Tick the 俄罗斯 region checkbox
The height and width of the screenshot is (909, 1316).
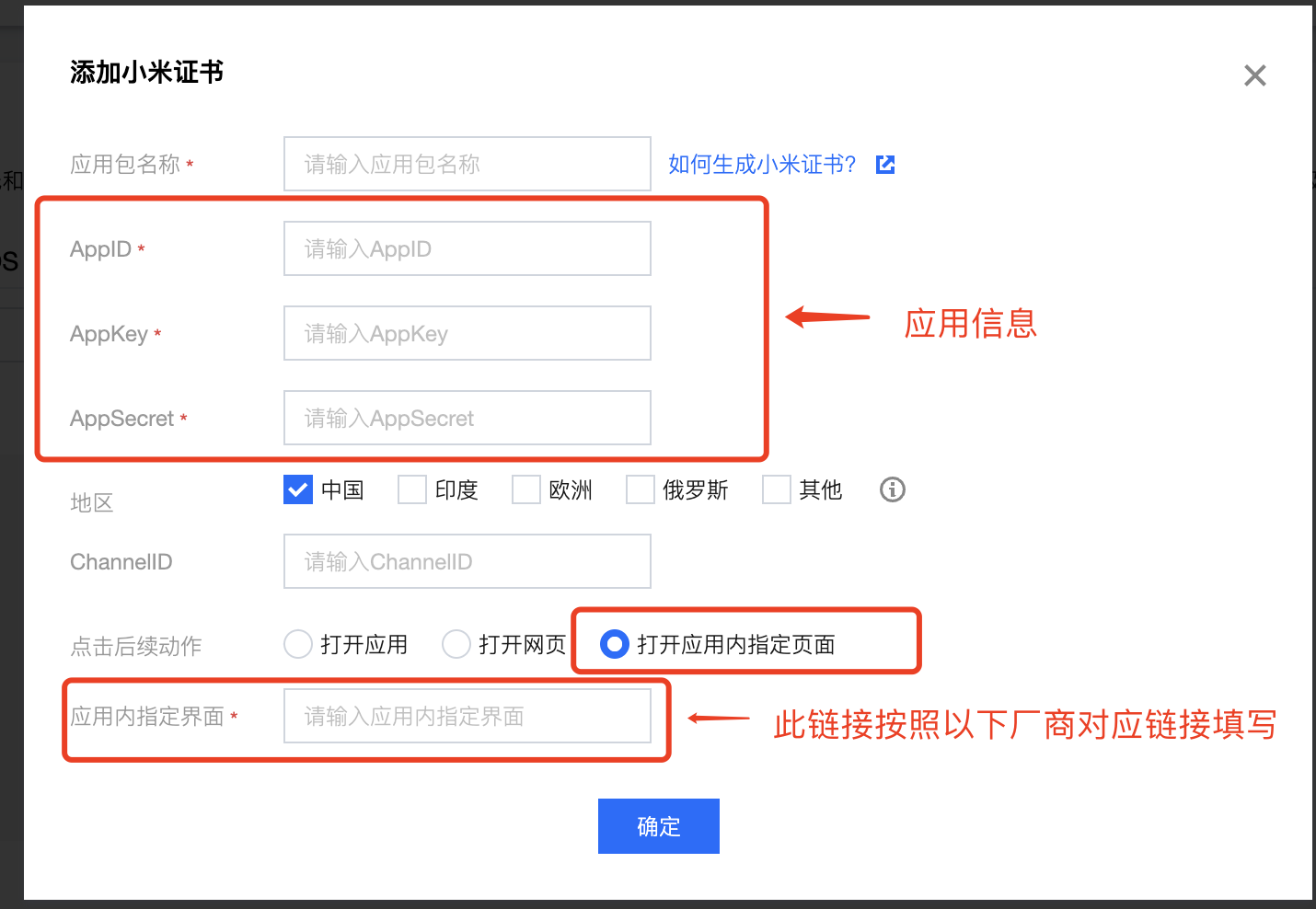pos(641,489)
